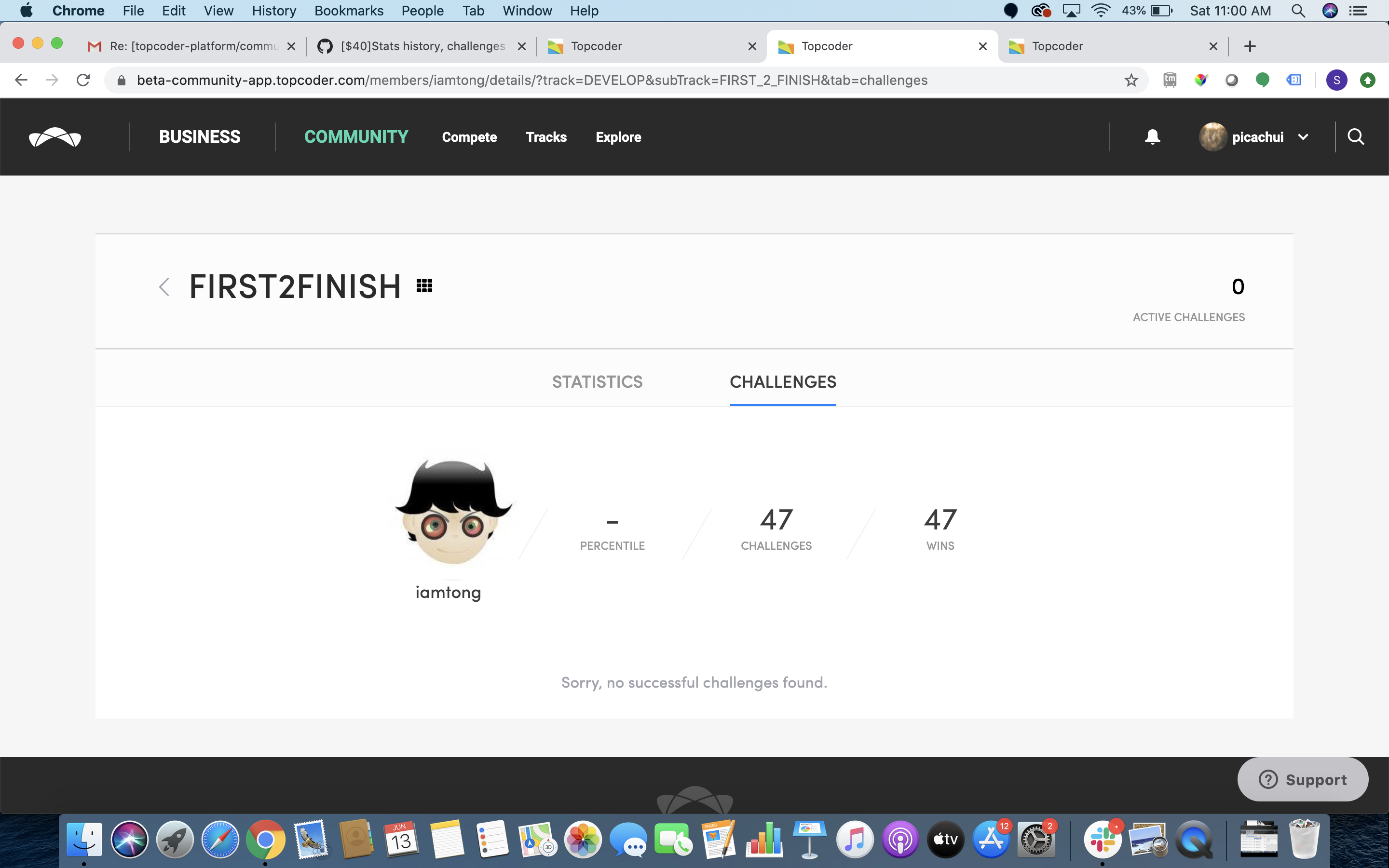Click the BUSINESS link in the header

tap(200, 137)
